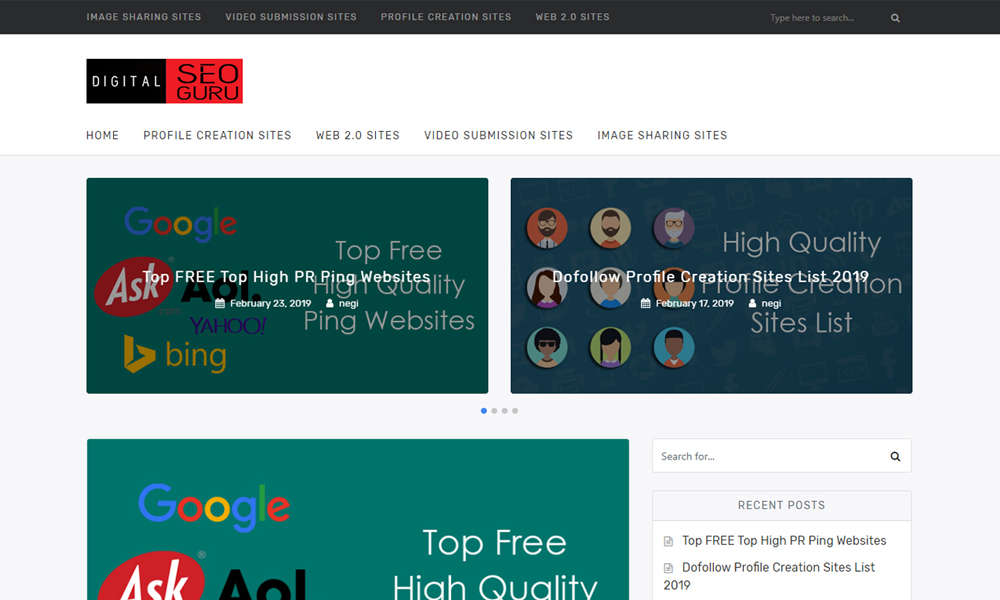Click the user icon next to first negi author
The image size is (1000, 600).
click(330, 303)
